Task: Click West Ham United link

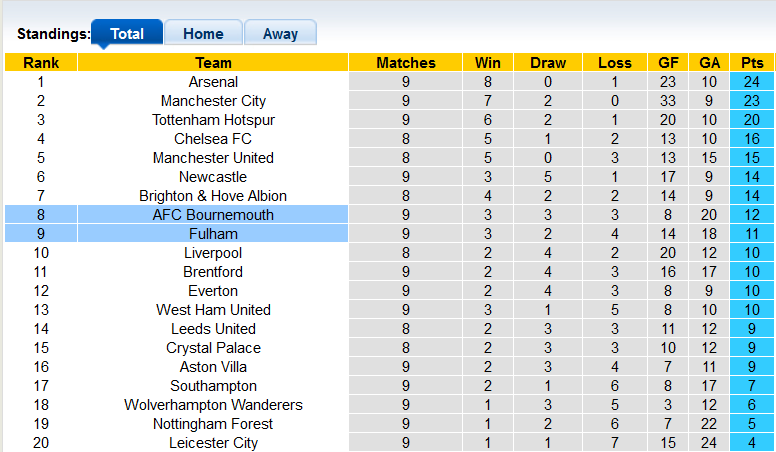Action: click(213, 310)
